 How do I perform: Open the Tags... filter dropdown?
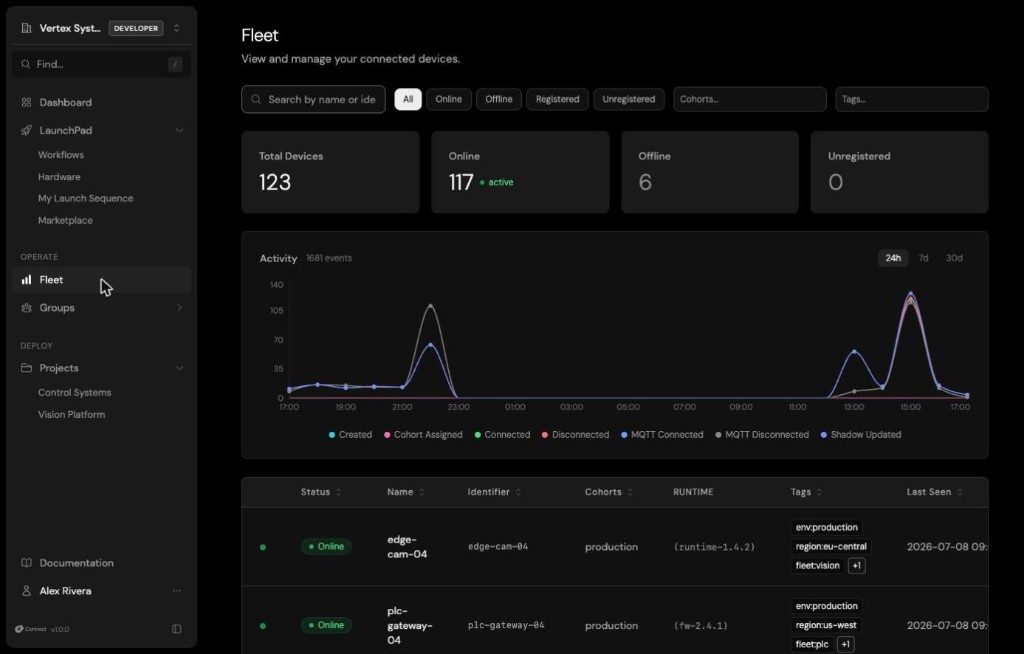[912, 99]
